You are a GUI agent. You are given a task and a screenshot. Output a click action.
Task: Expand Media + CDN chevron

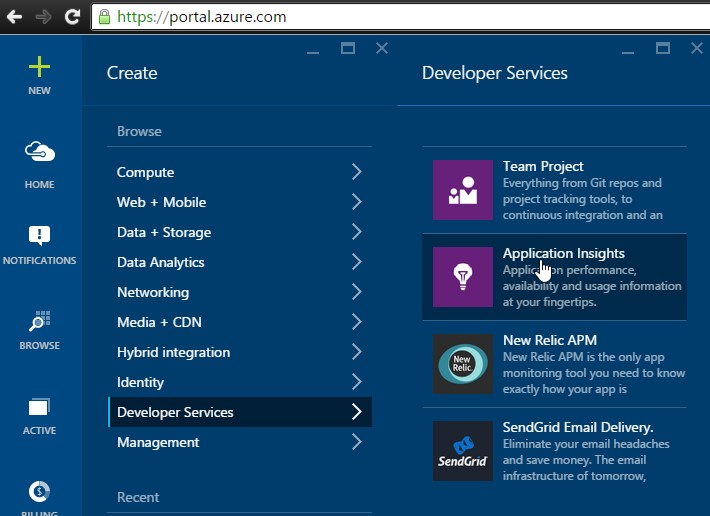point(357,322)
